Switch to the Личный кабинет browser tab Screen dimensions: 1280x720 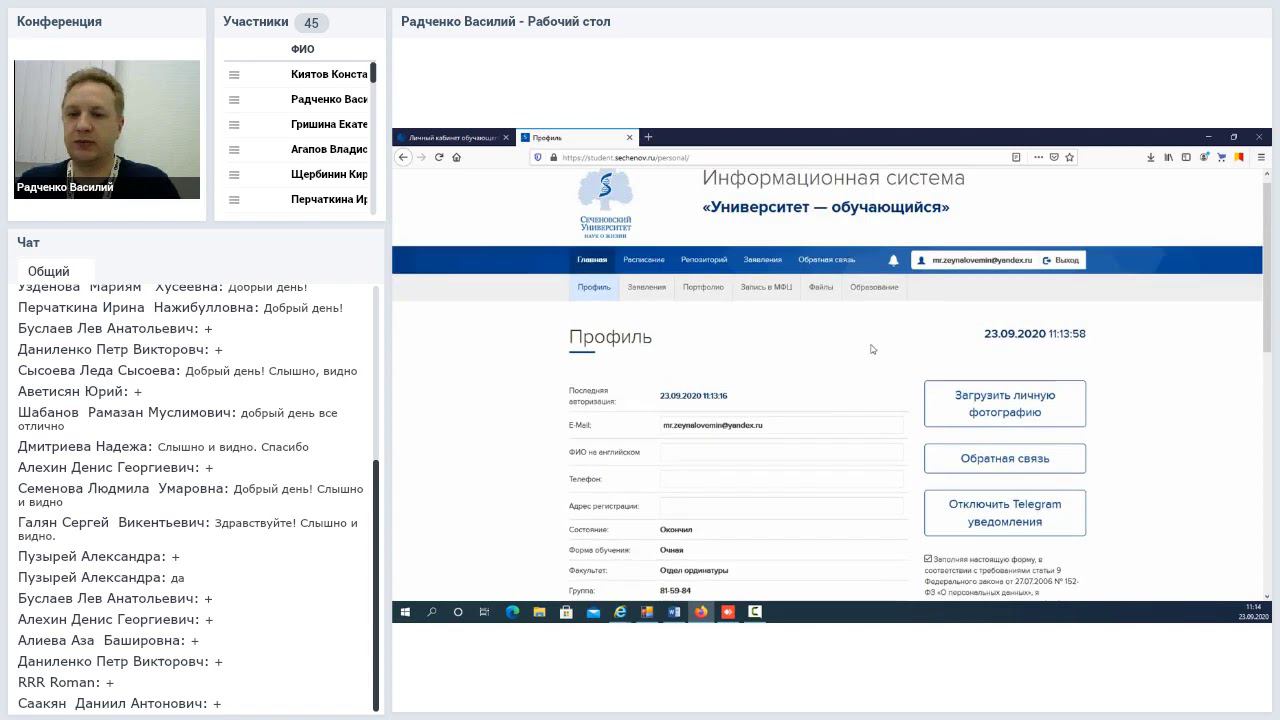[x=453, y=137]
